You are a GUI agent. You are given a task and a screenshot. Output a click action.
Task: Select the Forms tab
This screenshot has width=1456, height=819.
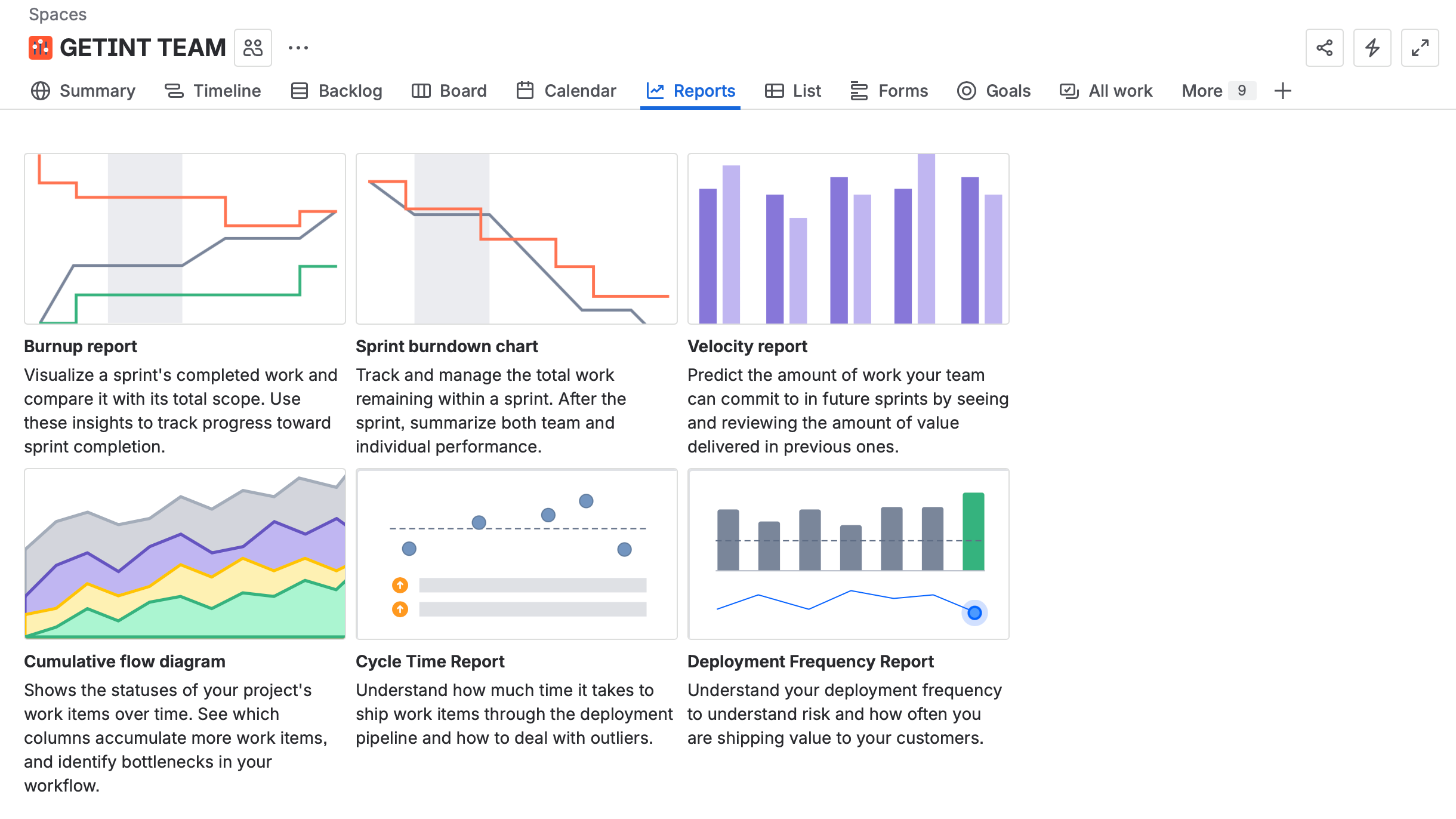(888, 91)
